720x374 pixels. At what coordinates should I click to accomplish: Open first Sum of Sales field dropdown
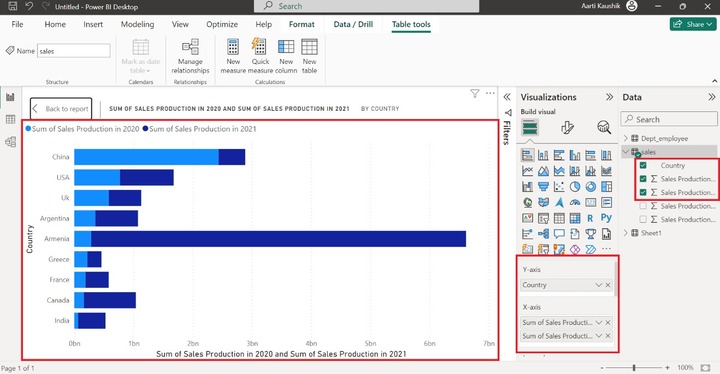(x=598, y=323)
